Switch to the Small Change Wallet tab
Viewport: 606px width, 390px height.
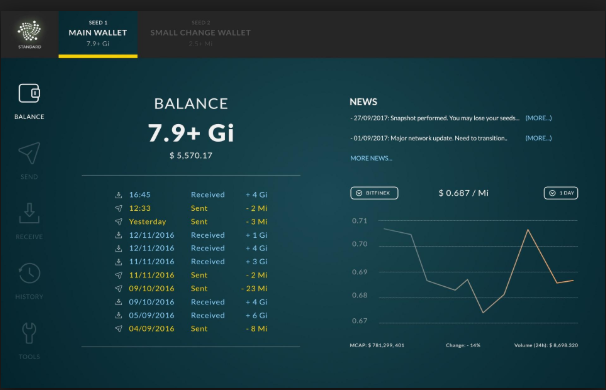coord(201,34)
